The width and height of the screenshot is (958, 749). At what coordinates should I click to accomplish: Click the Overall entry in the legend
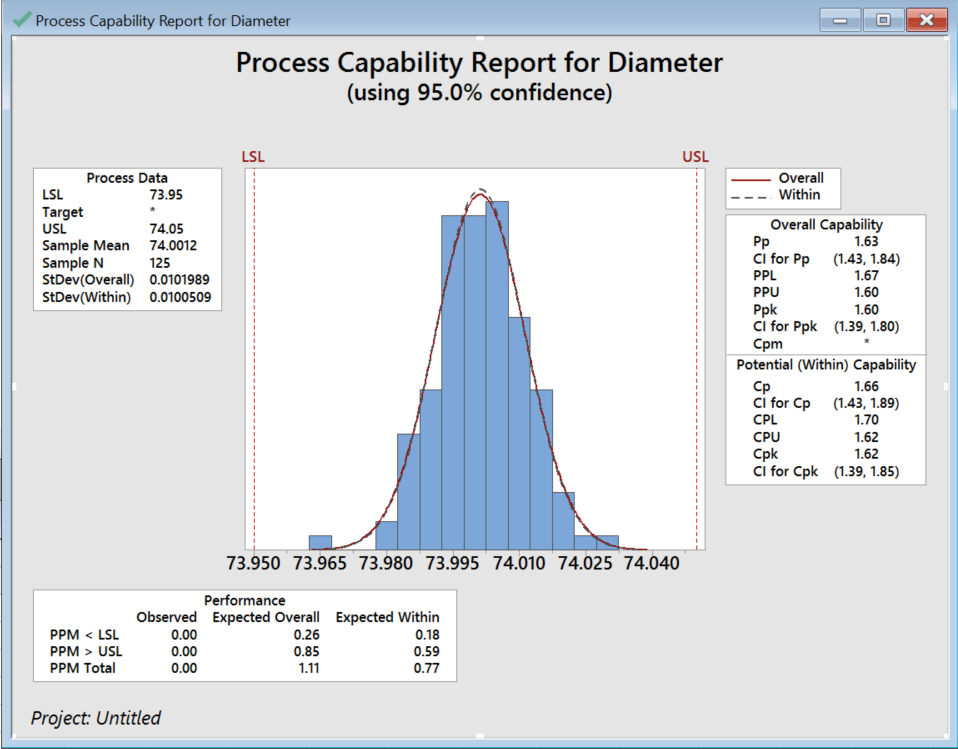point(800,178)
